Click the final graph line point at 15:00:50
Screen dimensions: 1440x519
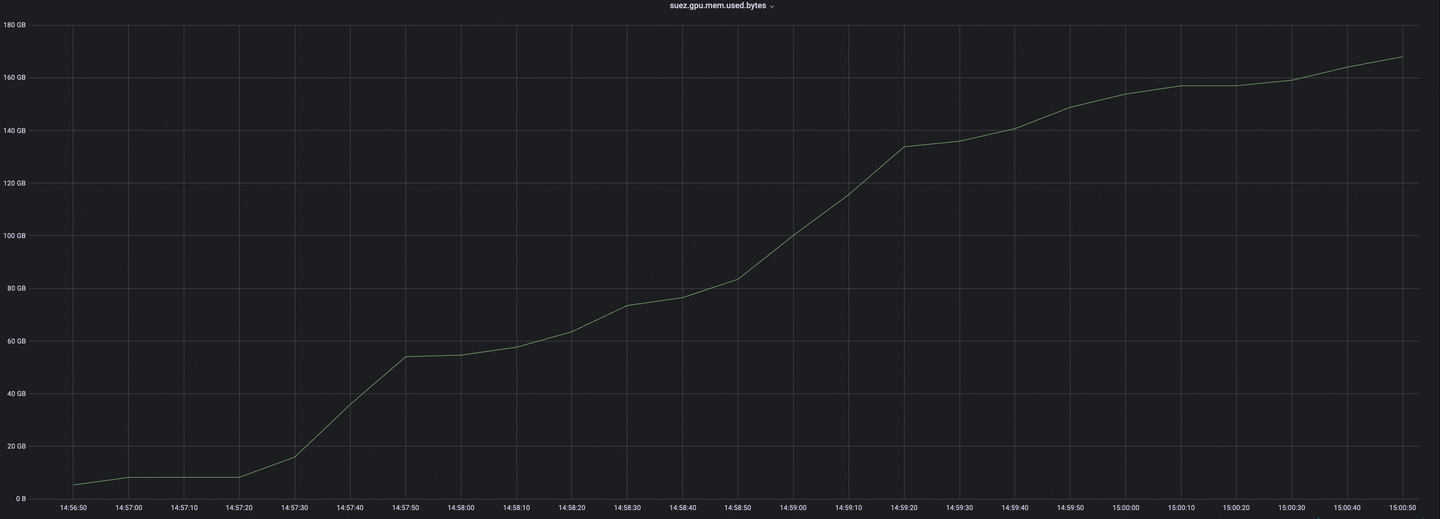(x=1402, y=57)
